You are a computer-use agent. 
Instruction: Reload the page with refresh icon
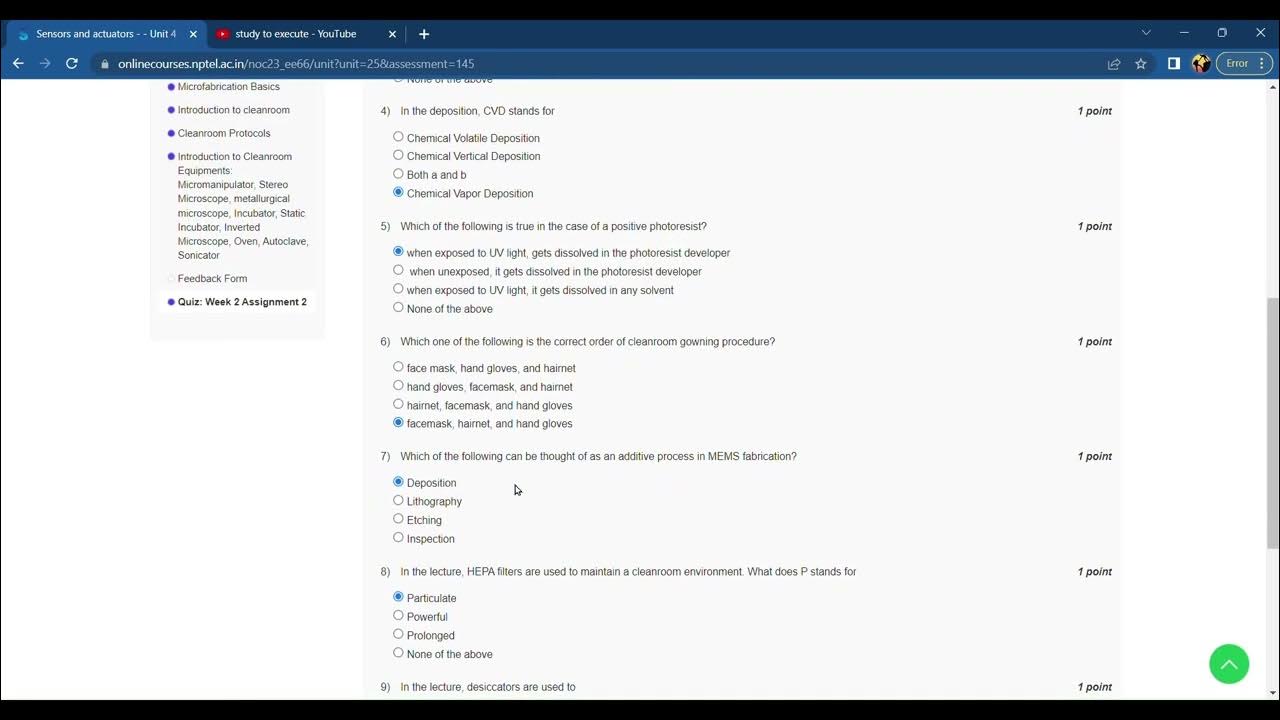(x=71, y=63)
